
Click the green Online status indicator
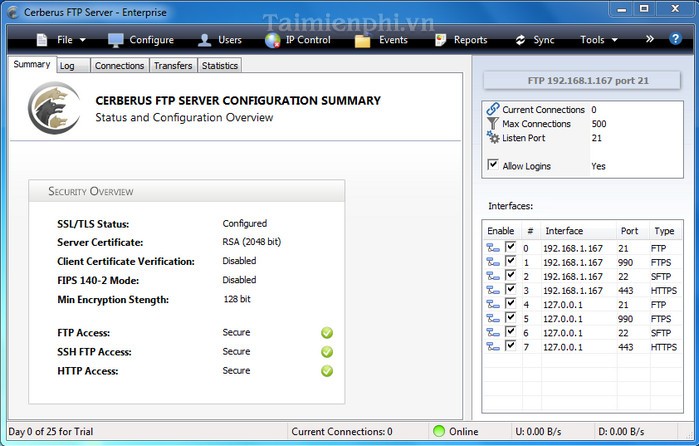click(x=439, y=431)
